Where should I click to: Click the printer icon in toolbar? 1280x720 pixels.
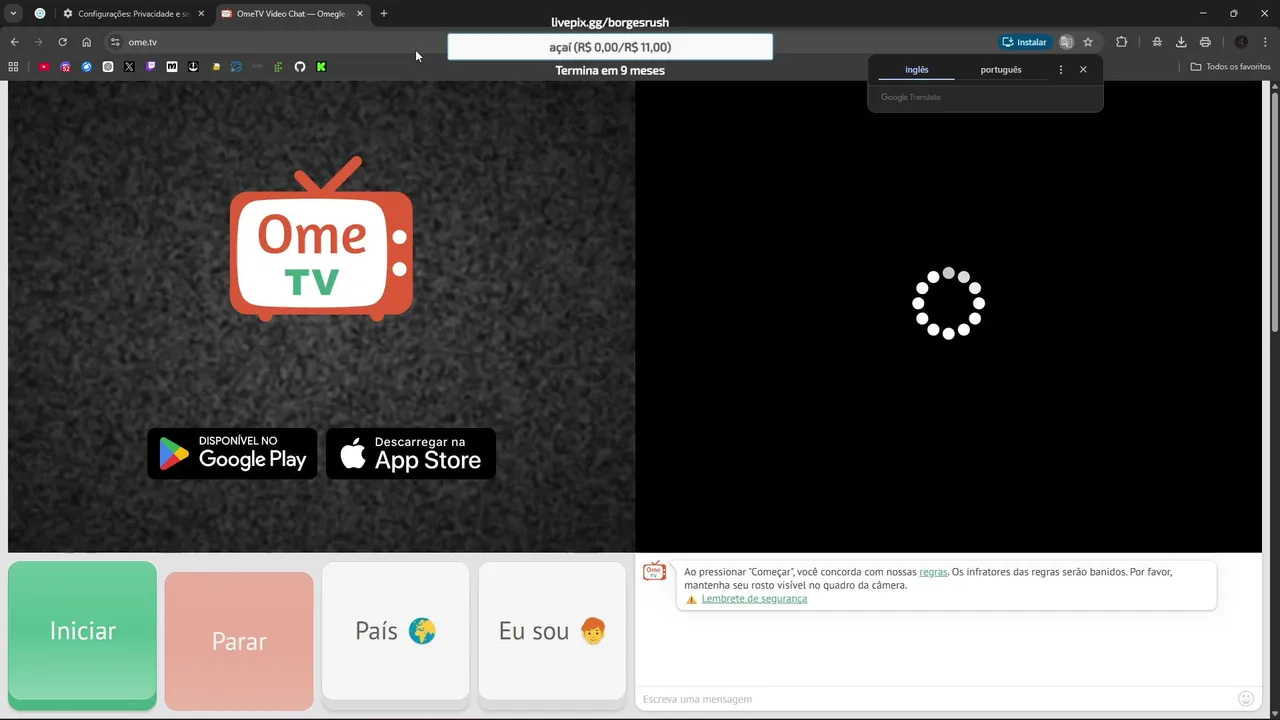1205,42
